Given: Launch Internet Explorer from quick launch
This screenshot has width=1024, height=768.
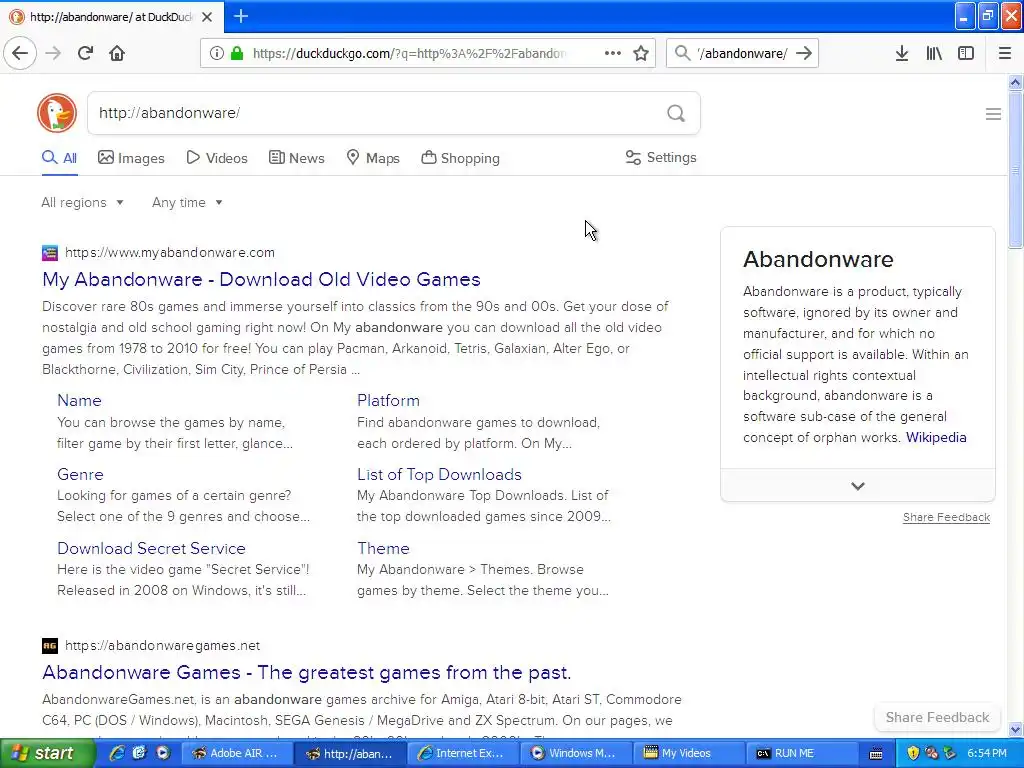Looking at the screenshot, I should point(118,753).
